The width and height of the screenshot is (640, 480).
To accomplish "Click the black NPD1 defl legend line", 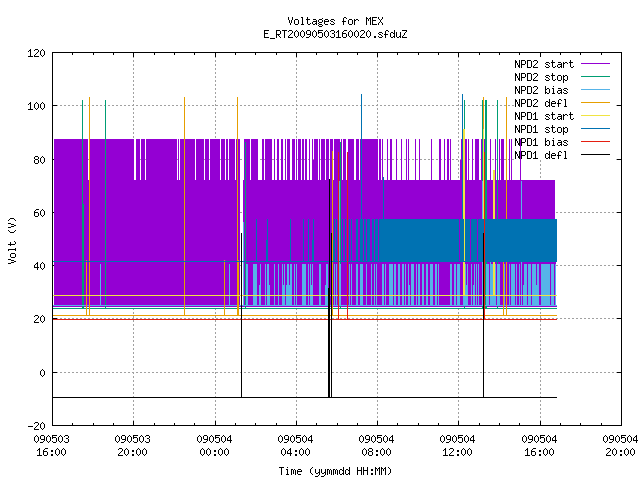I will pos(595,155).
